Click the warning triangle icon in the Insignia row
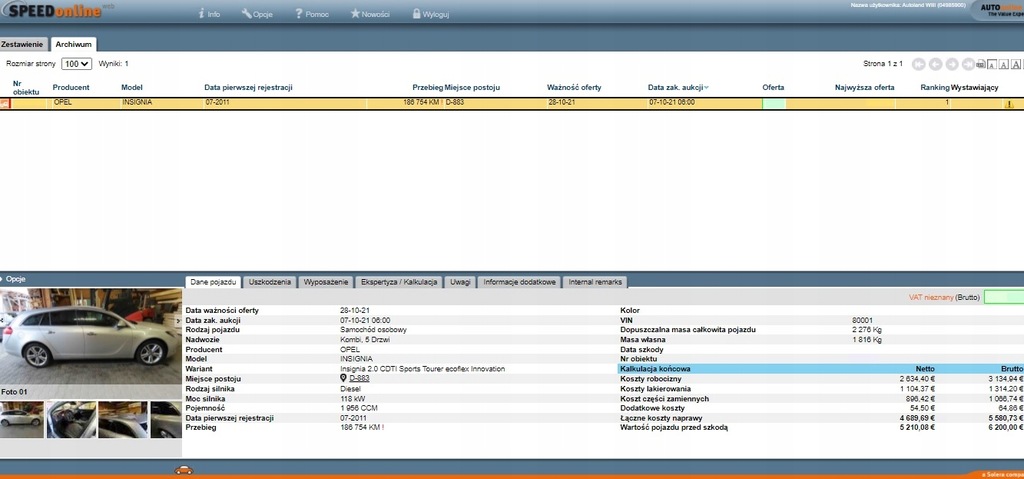Image resolution: width=1024 pixels, height=479 pixels. click(x=1009, y=104)
